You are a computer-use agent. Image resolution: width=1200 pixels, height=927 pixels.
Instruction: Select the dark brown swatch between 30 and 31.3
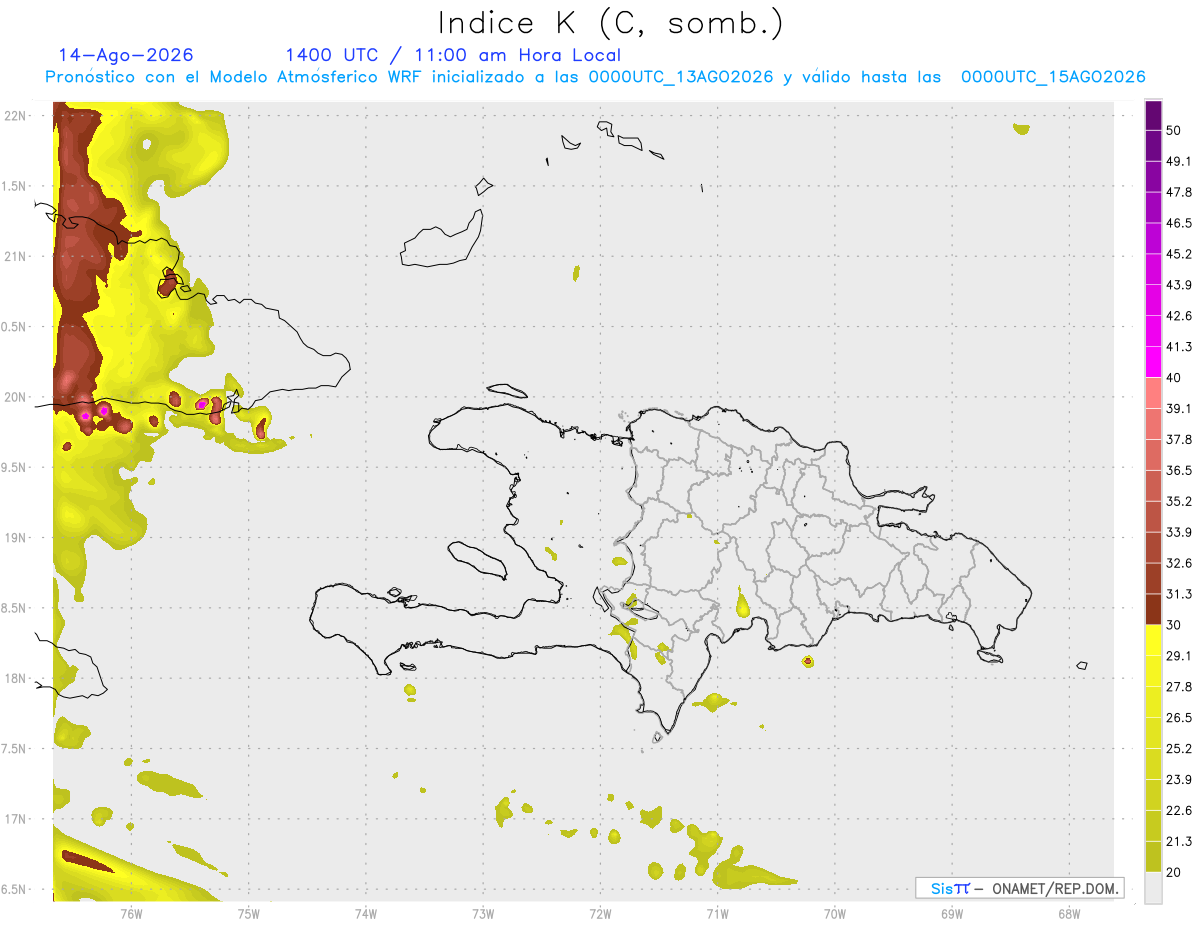tap(1153, 609)
